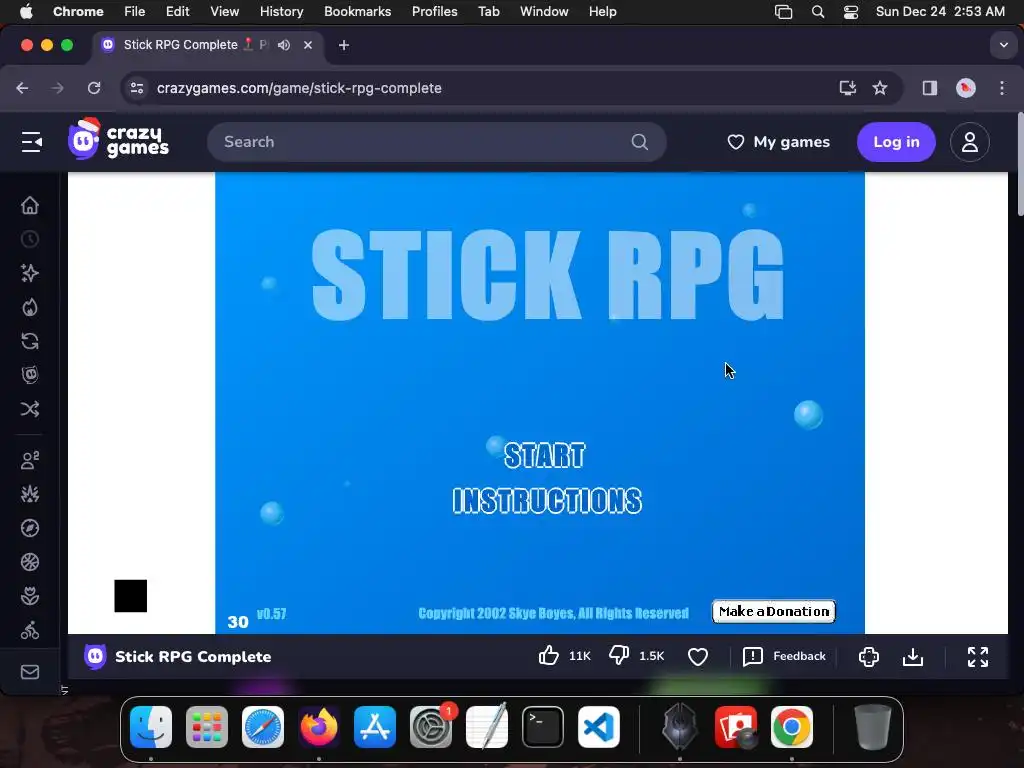Open the Help menu
1024x768 pixels.
click(x=602, y=12)
